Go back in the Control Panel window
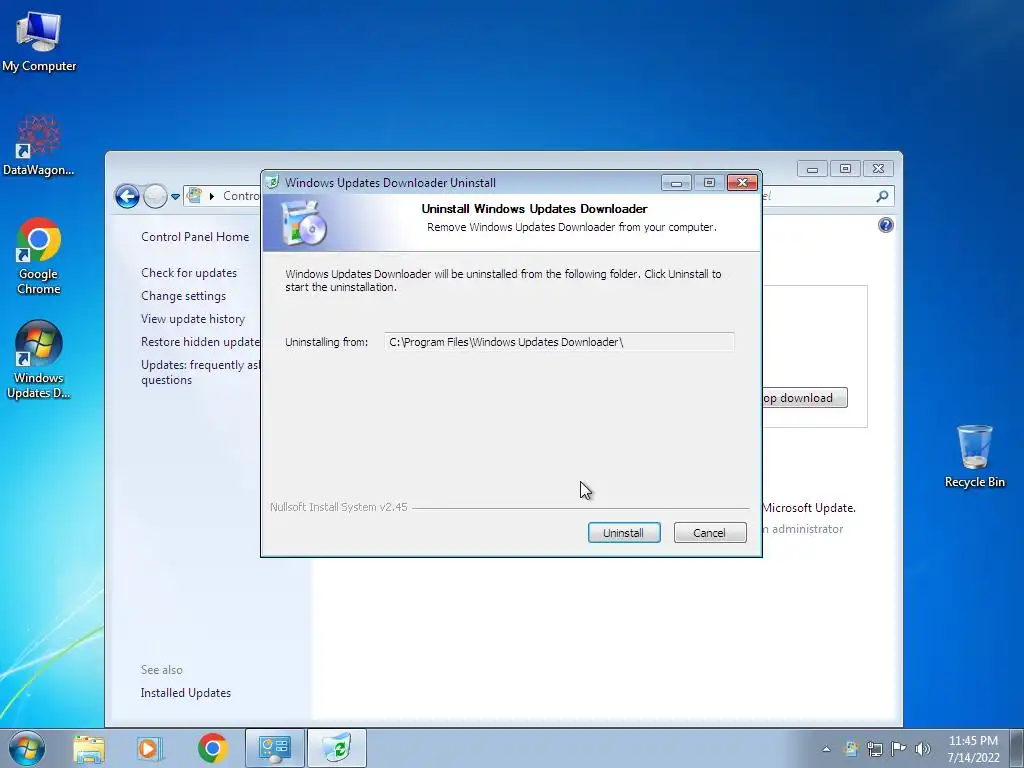Screen dimensions: 1024x768 [127, 196]
